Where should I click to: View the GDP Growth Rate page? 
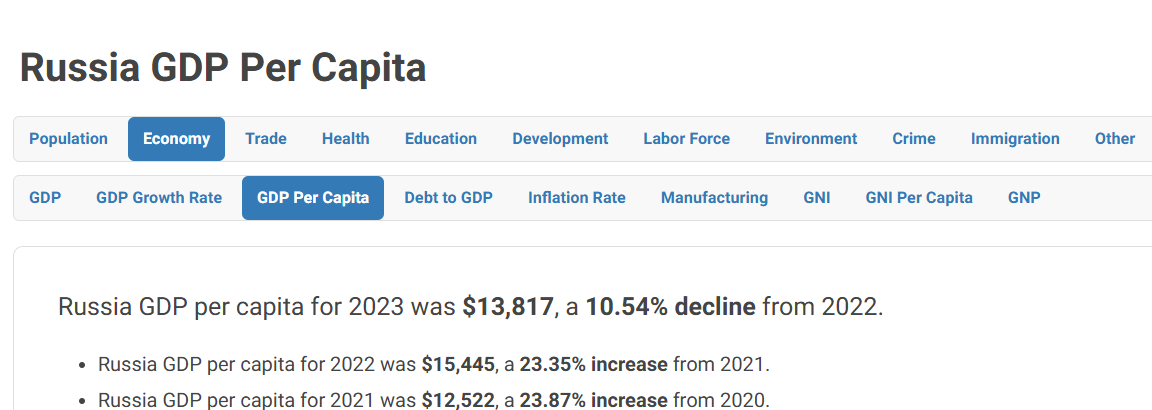pos(159,198)
